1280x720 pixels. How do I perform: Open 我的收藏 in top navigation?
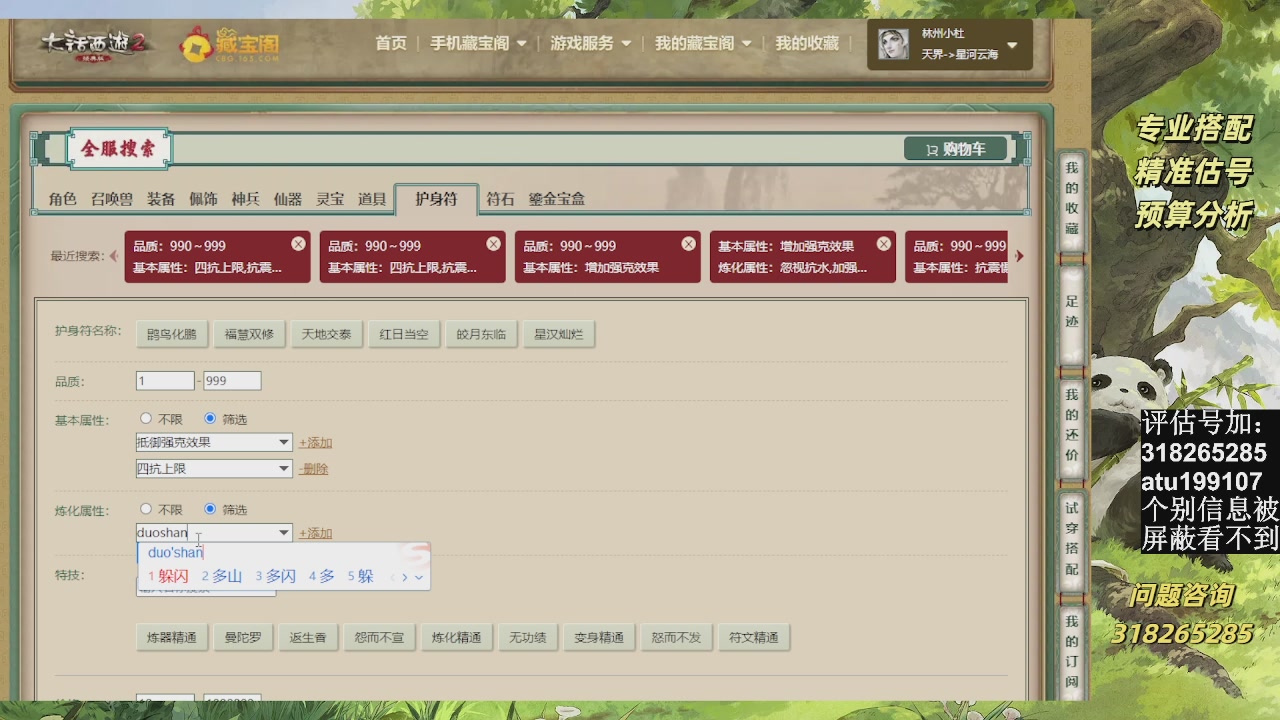pos(807,43)
